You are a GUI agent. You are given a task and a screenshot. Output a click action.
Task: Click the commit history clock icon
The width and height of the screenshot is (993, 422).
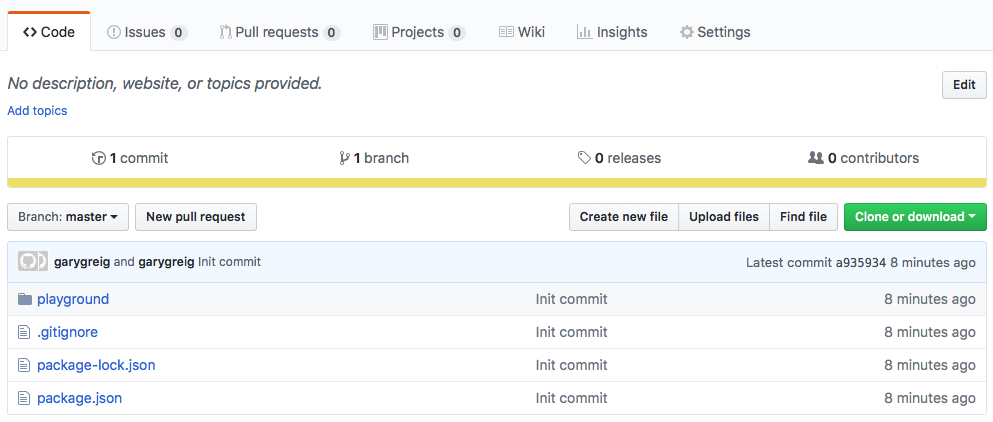click(98, 158)
